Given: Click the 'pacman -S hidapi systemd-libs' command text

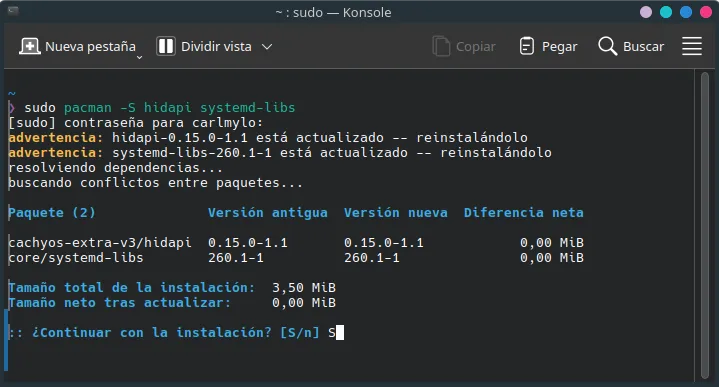Looking at the screenshot, I should pyautogui.click(x=179, y=108).
